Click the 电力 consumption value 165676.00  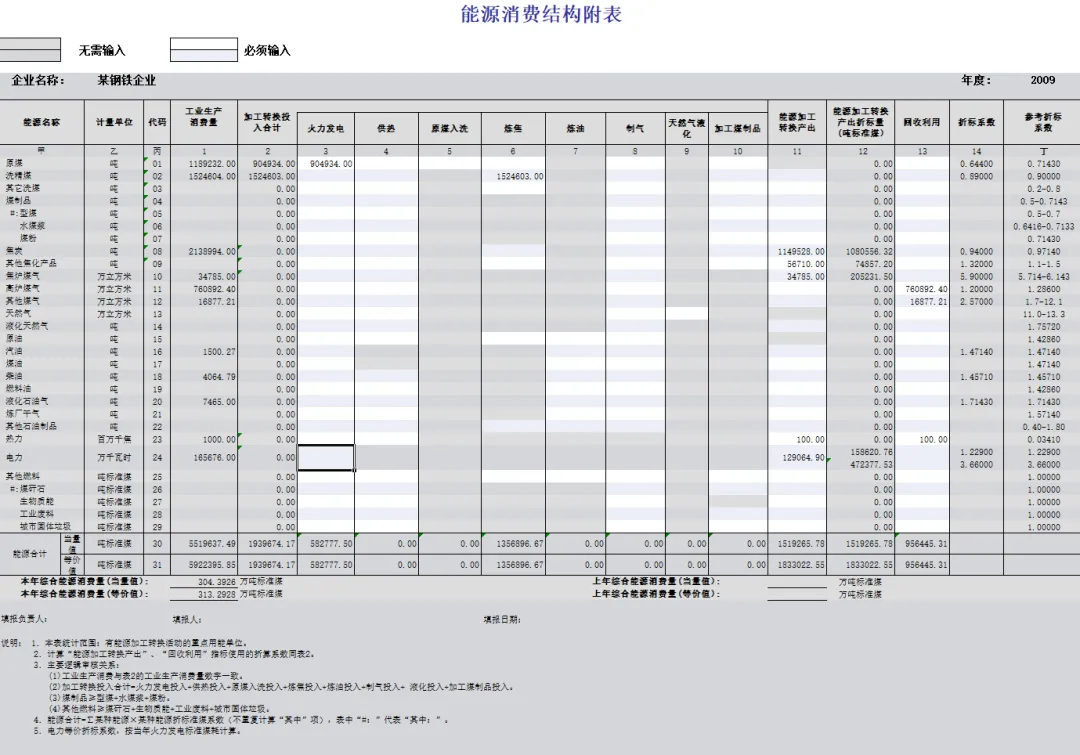coord(214,457)
